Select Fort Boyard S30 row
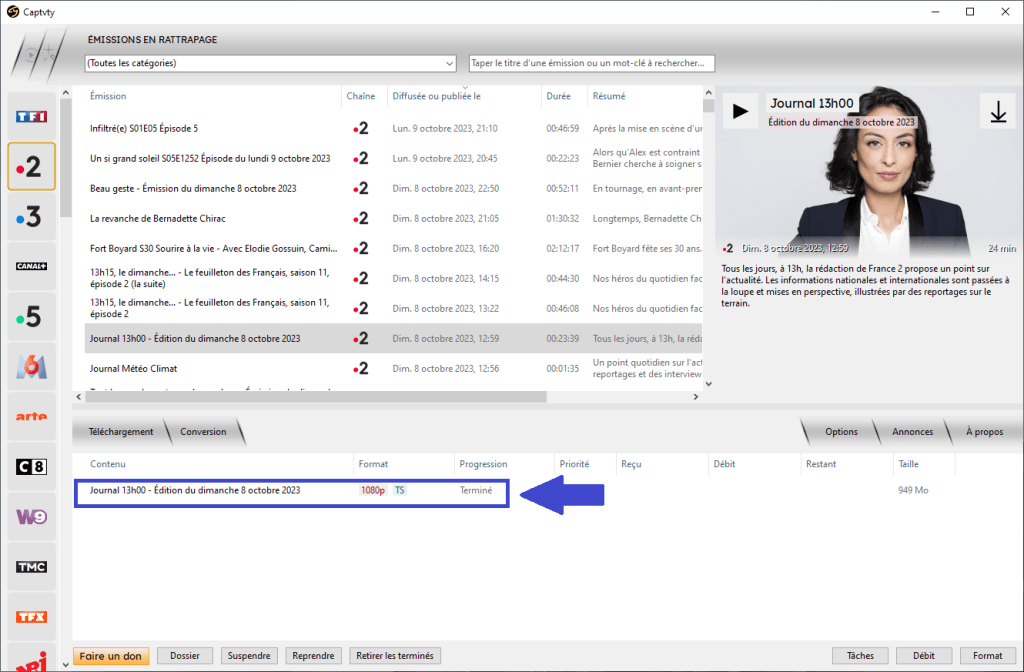The width and height of the screenshot is (1024, 672). (393, 249)
